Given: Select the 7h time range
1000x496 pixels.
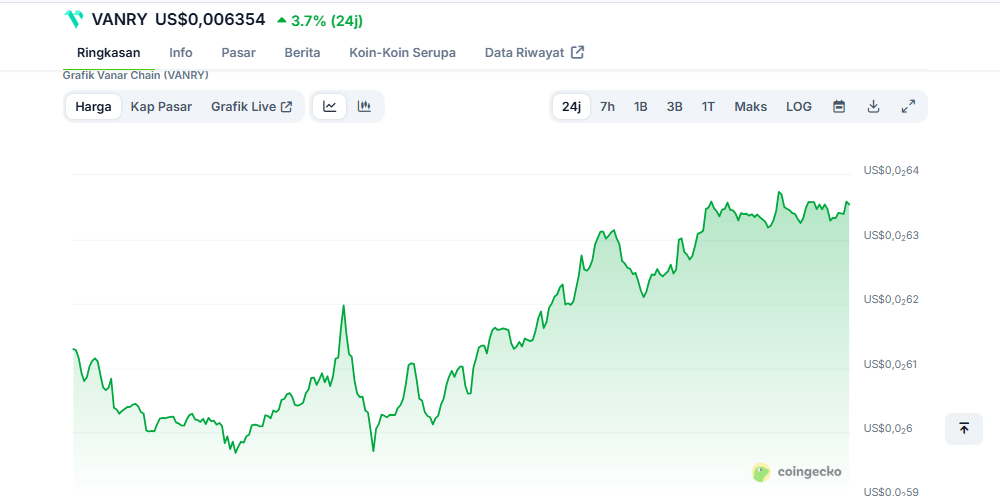Looking at the screenshot, I should [x=608, y=106].
